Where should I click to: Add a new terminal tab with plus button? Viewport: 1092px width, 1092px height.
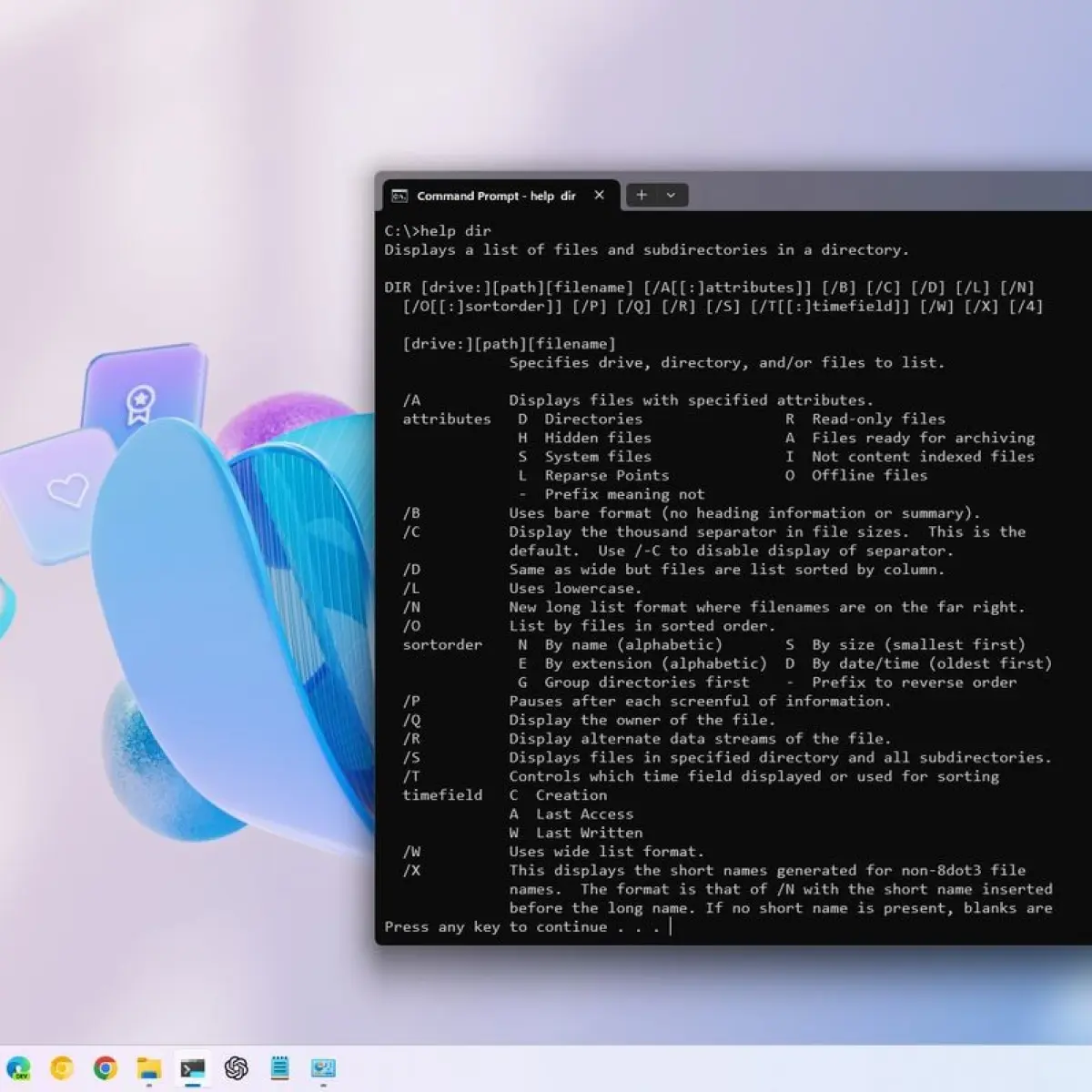pos(642,195)
